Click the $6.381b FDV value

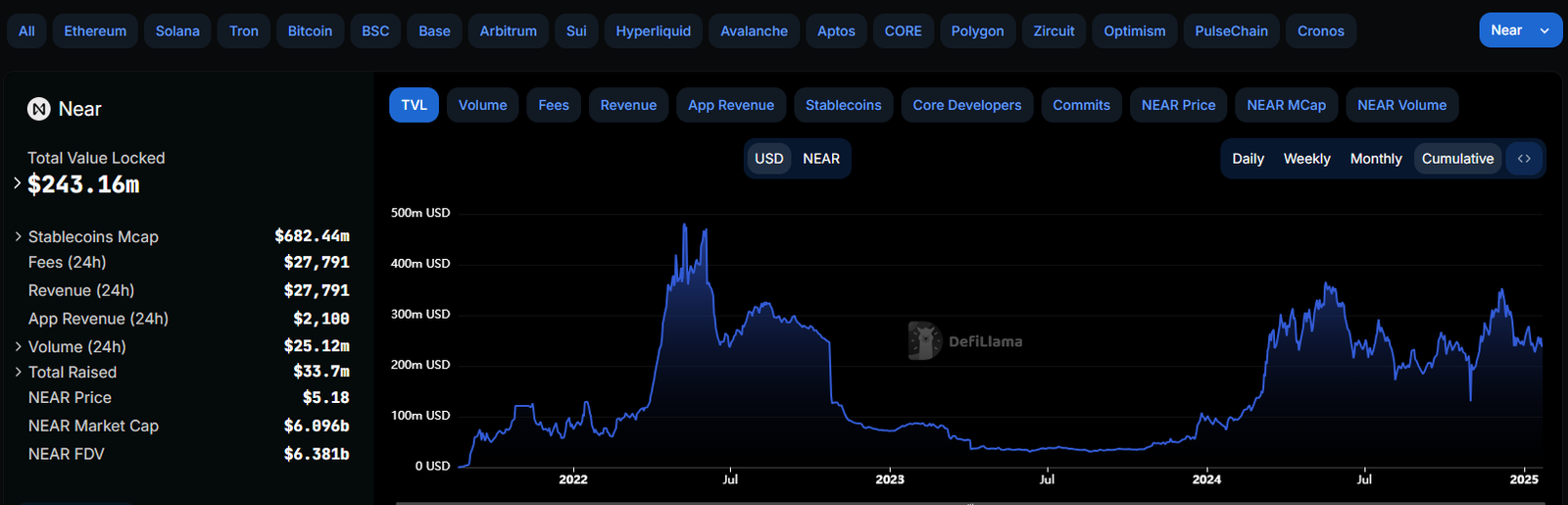pyautogui.click(x=317, y=454)
